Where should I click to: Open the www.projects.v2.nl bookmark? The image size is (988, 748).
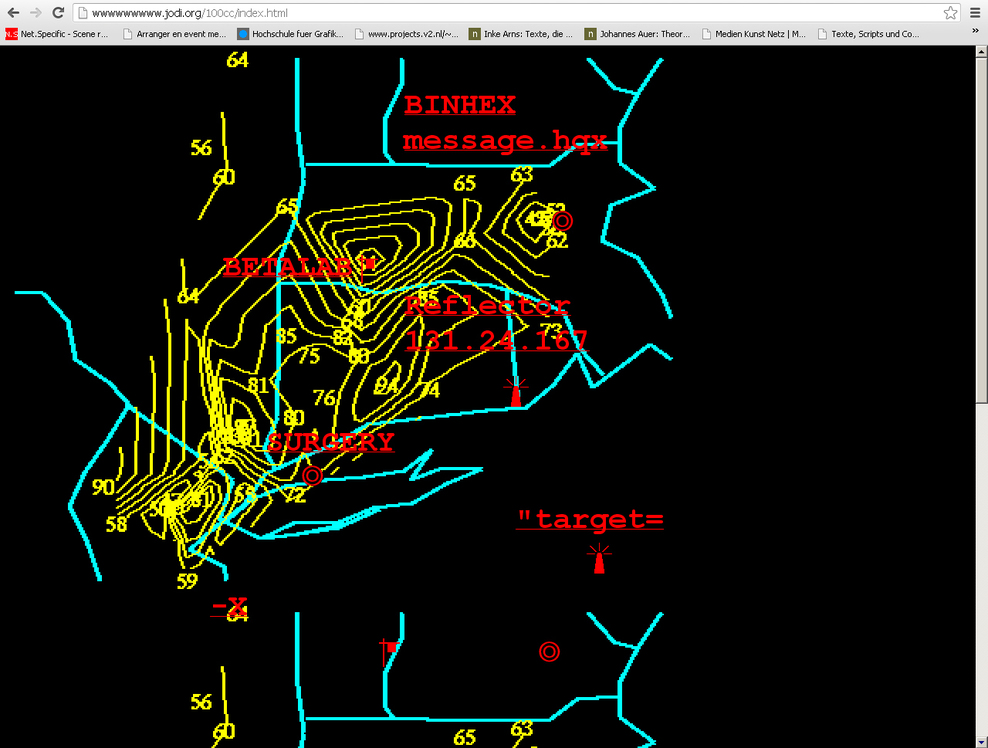[406, 34]
